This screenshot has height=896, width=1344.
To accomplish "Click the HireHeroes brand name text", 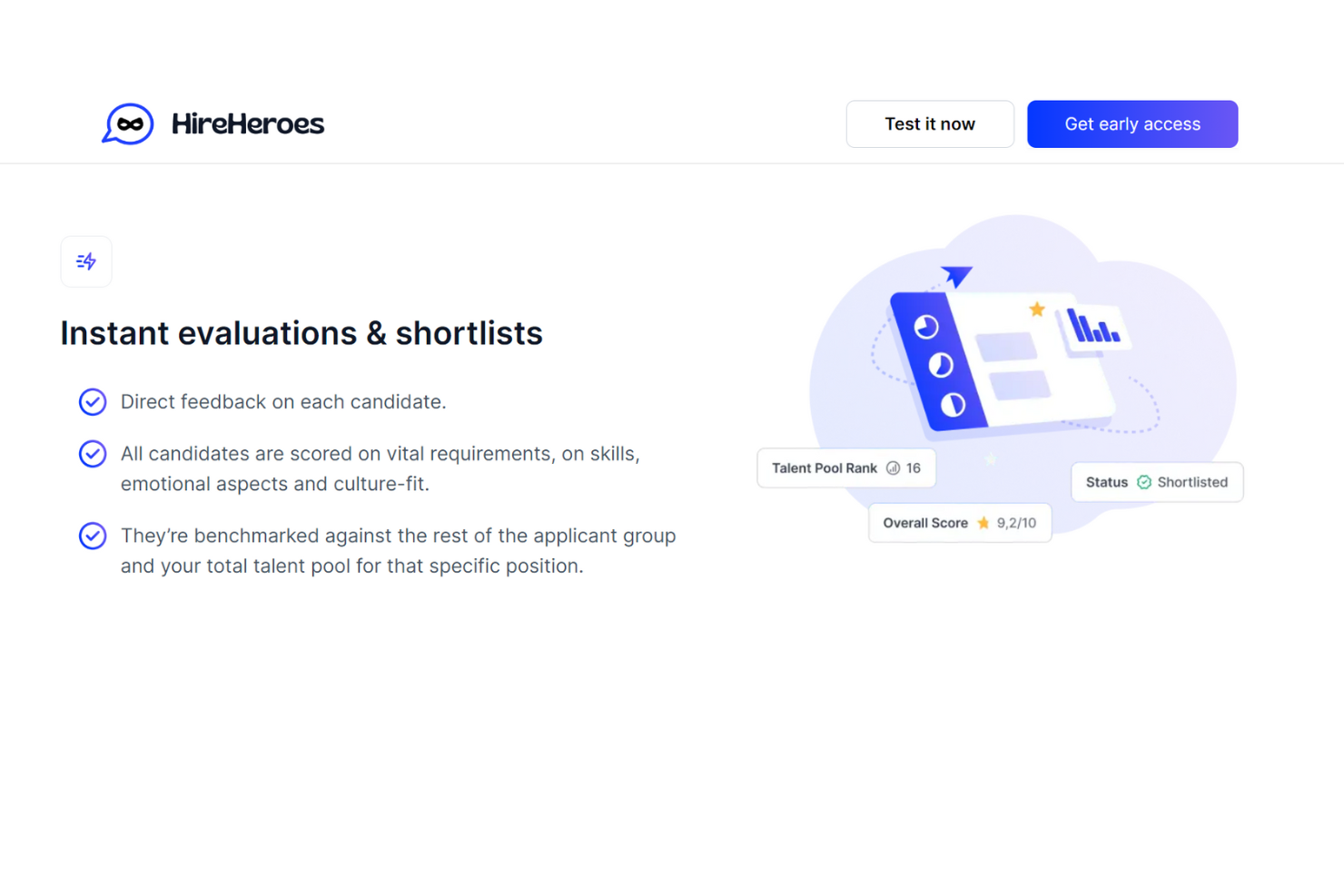I will [x=247, y=123].
